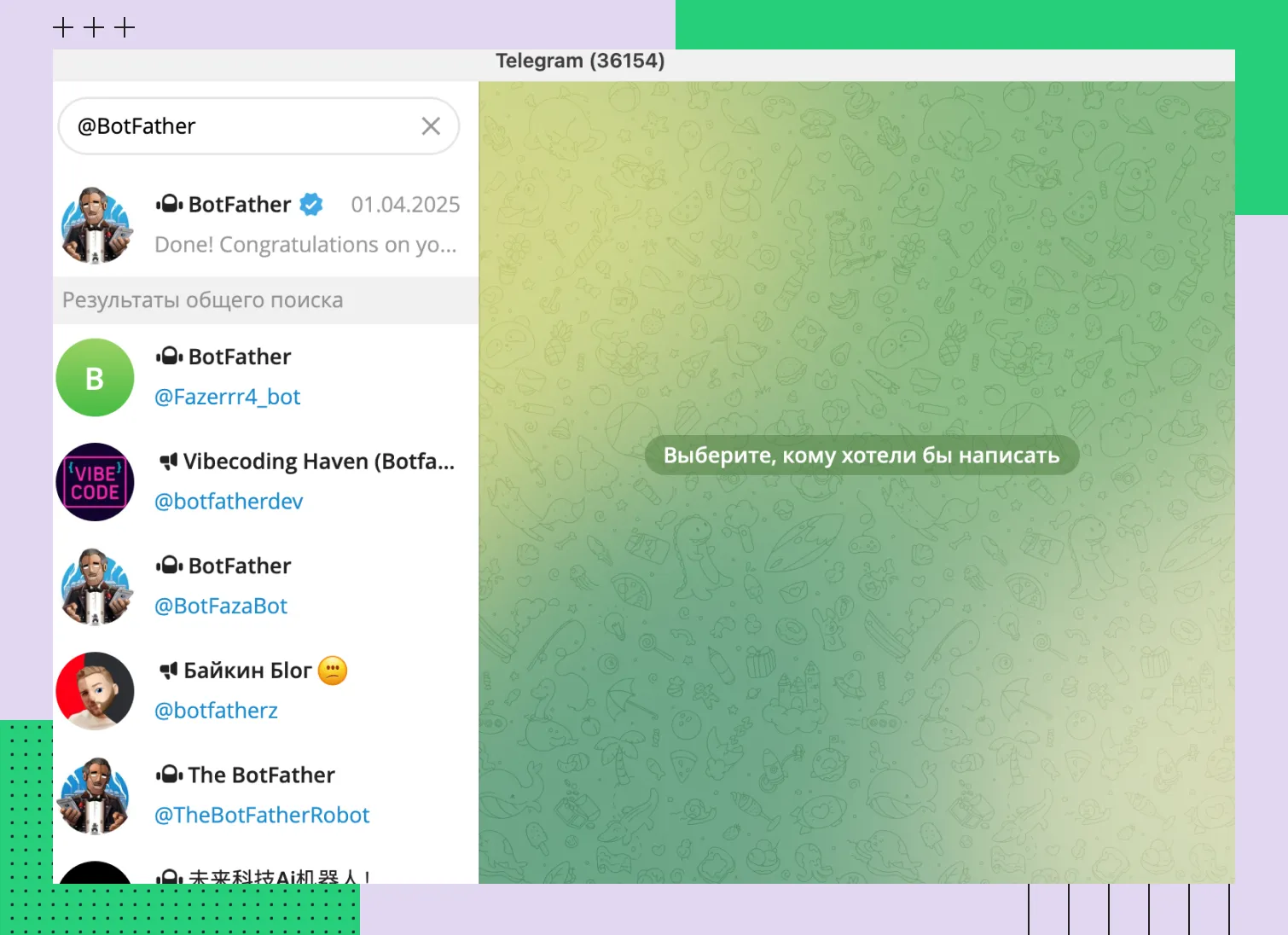
Task: Click the Результаты общего поиска header
Action: point(201,299)
